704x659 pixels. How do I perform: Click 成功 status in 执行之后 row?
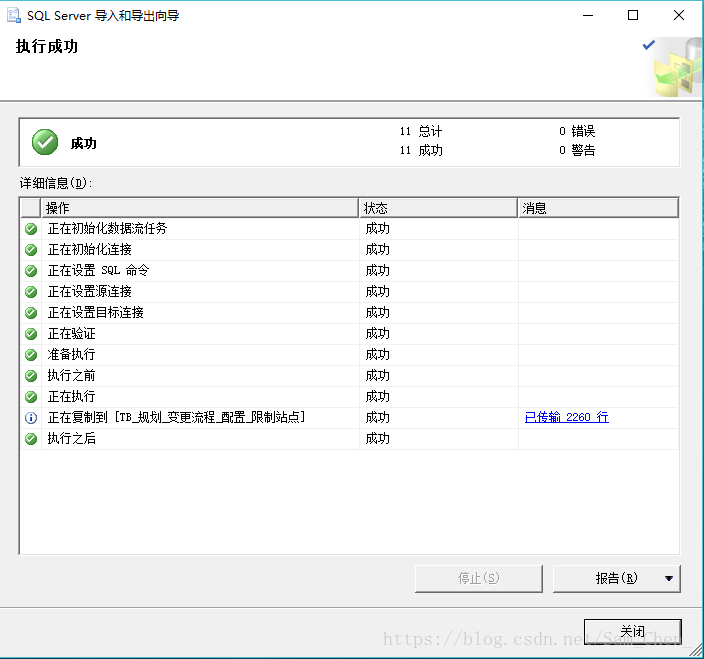[x=377, y=438]
